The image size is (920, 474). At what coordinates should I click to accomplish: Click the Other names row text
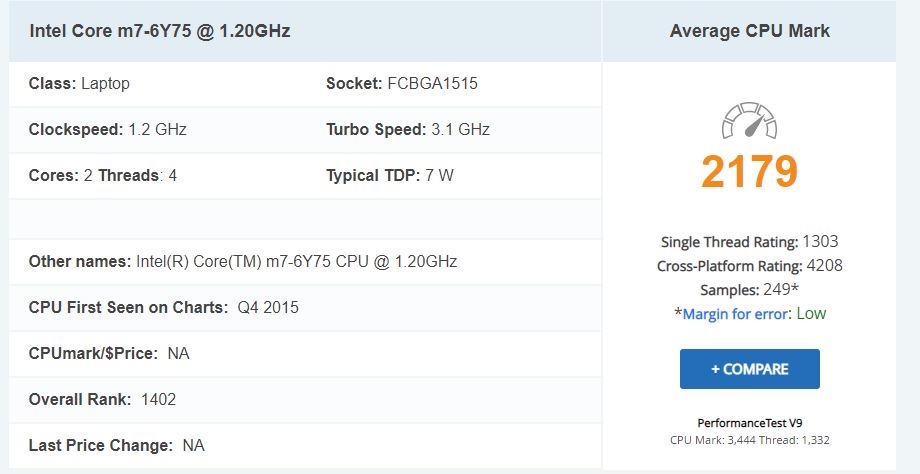click(x=243, y=261)
